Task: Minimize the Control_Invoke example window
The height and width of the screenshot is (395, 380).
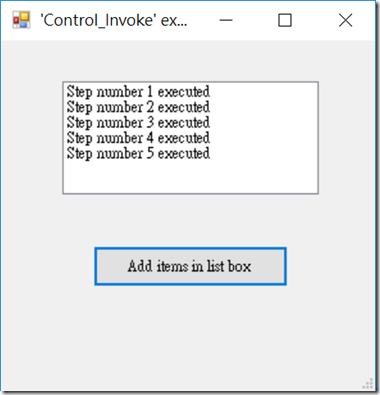Action: [226, 20]
